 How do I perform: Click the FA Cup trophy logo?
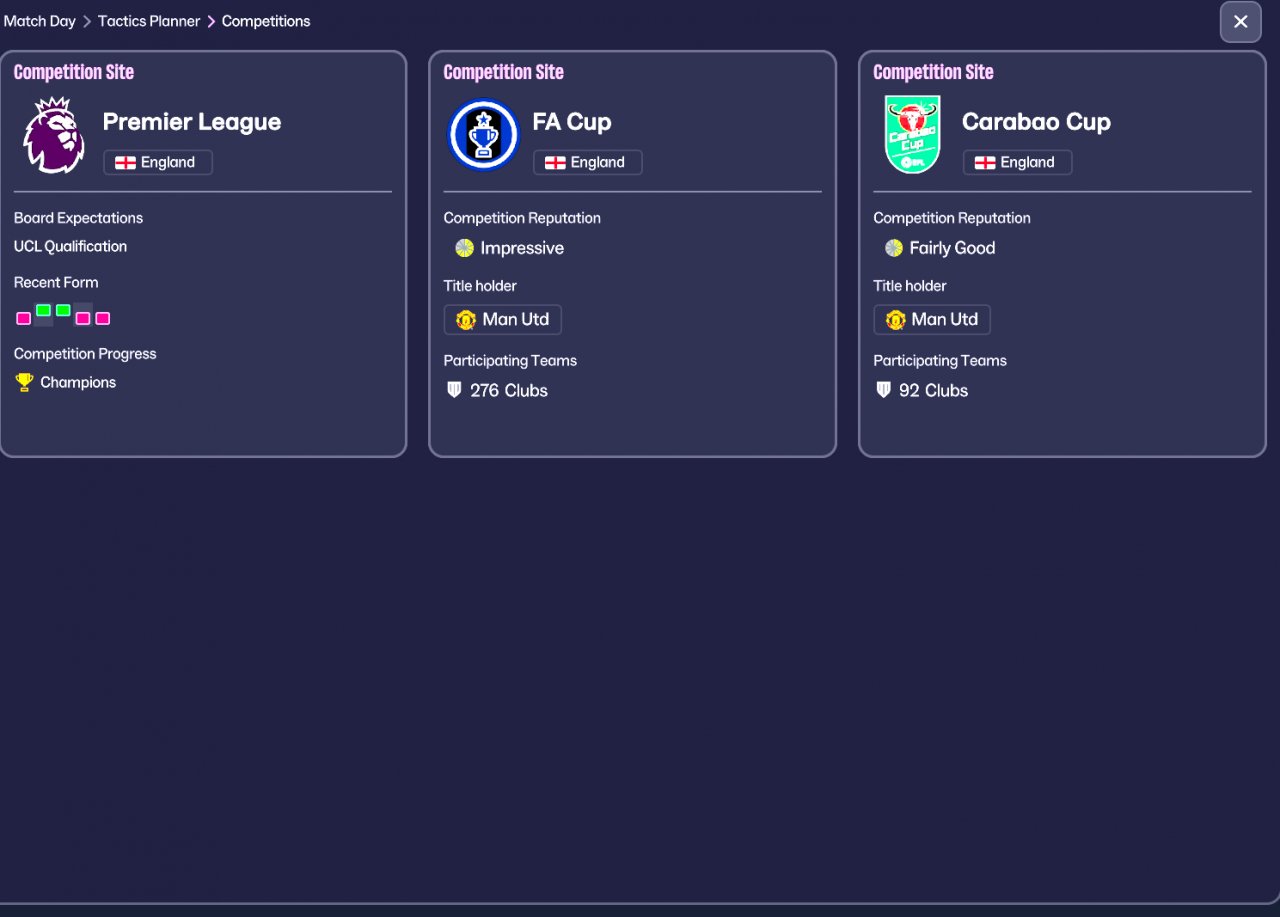tap(483, 135)
